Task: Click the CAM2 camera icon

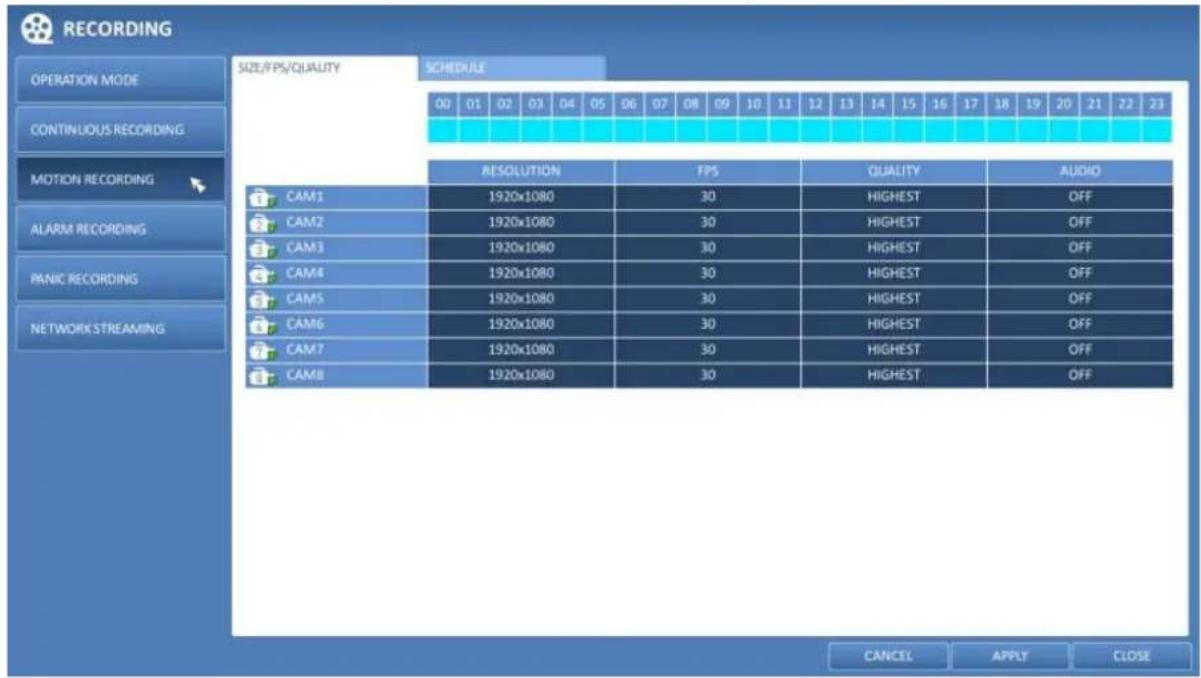Action: pyautogui.click(x=262, y=223)
